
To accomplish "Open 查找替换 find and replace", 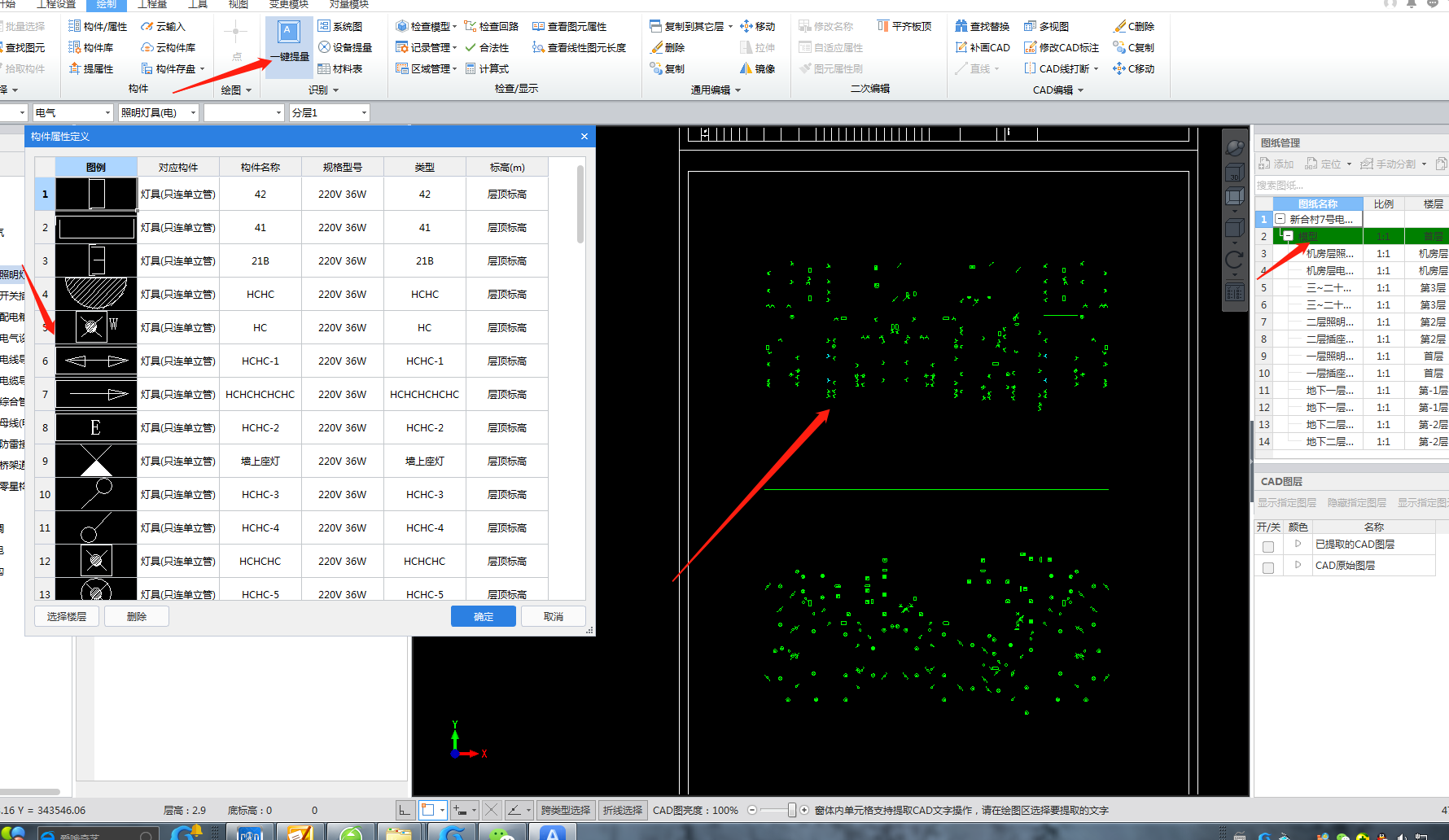I will (x=983, y=26).
